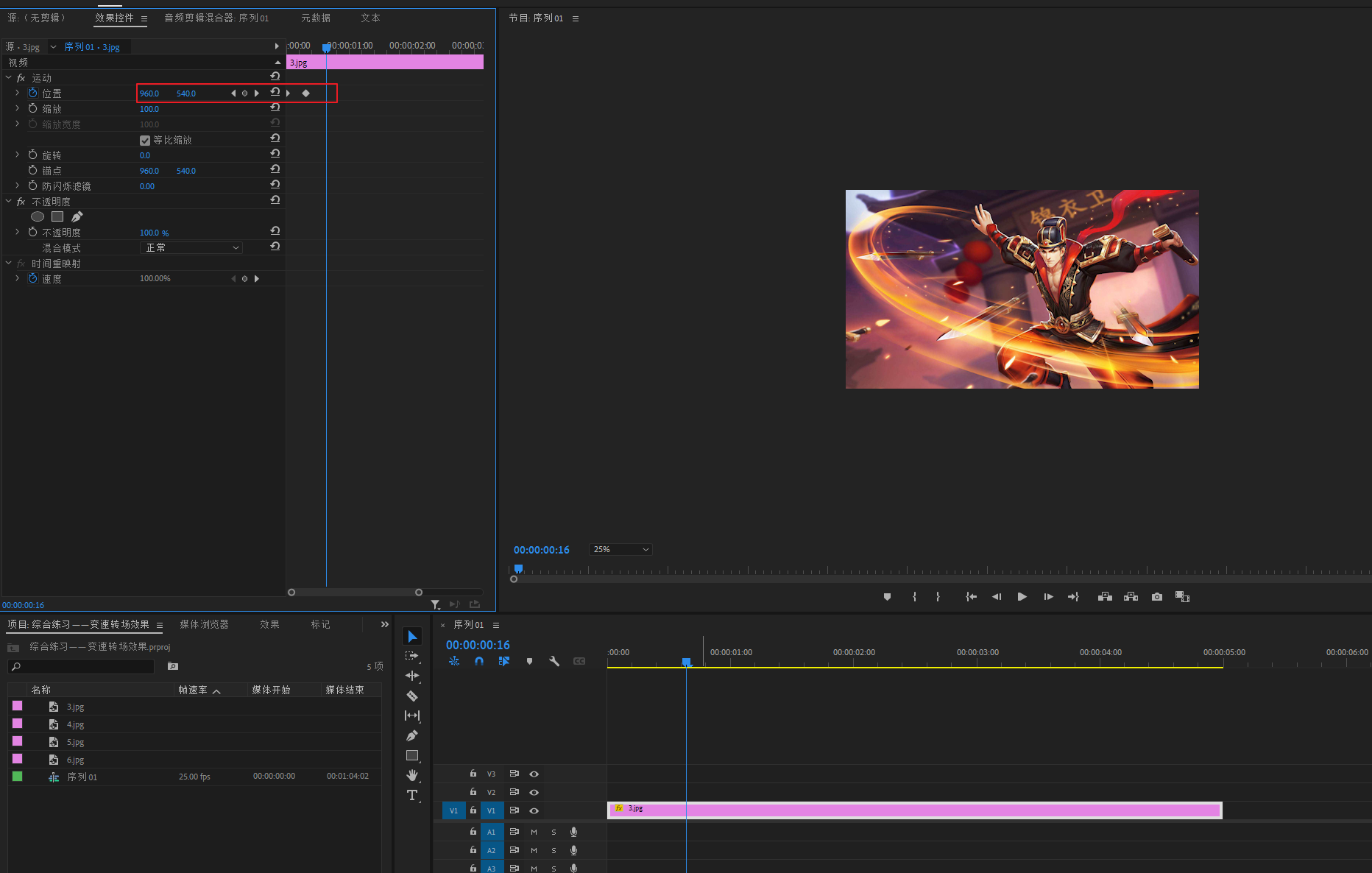Select the Razor tool in the toolbar
This screenshot has height=873, width=1372.
click(x=412, y=696)
